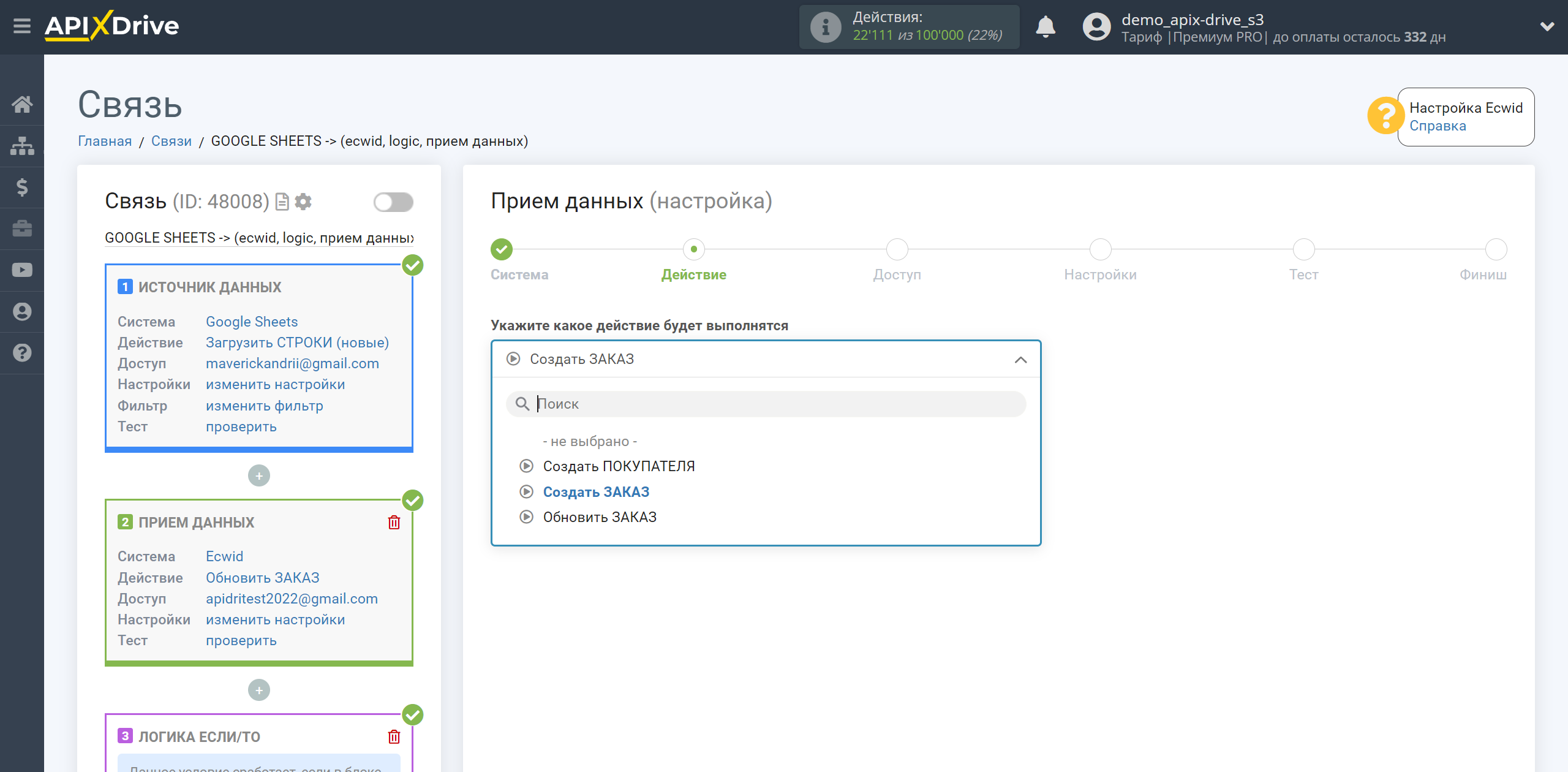
Task: Click the user avatar icon
Action: pos(1096,27)
